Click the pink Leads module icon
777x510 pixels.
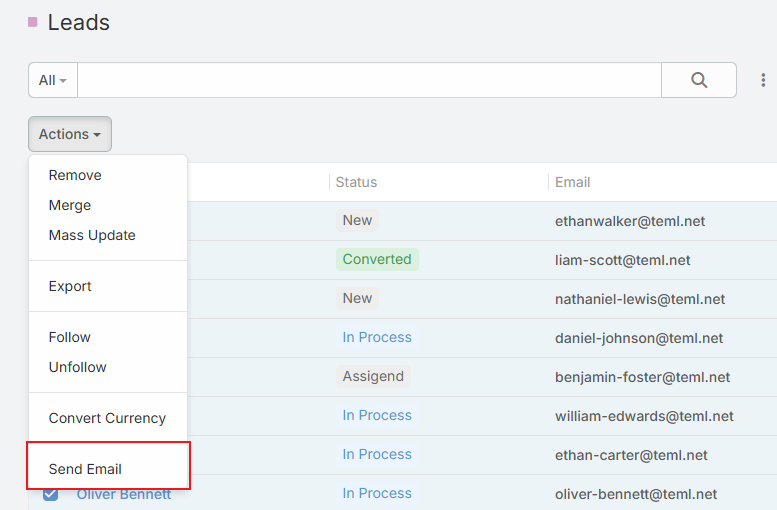tap(33, 22)
